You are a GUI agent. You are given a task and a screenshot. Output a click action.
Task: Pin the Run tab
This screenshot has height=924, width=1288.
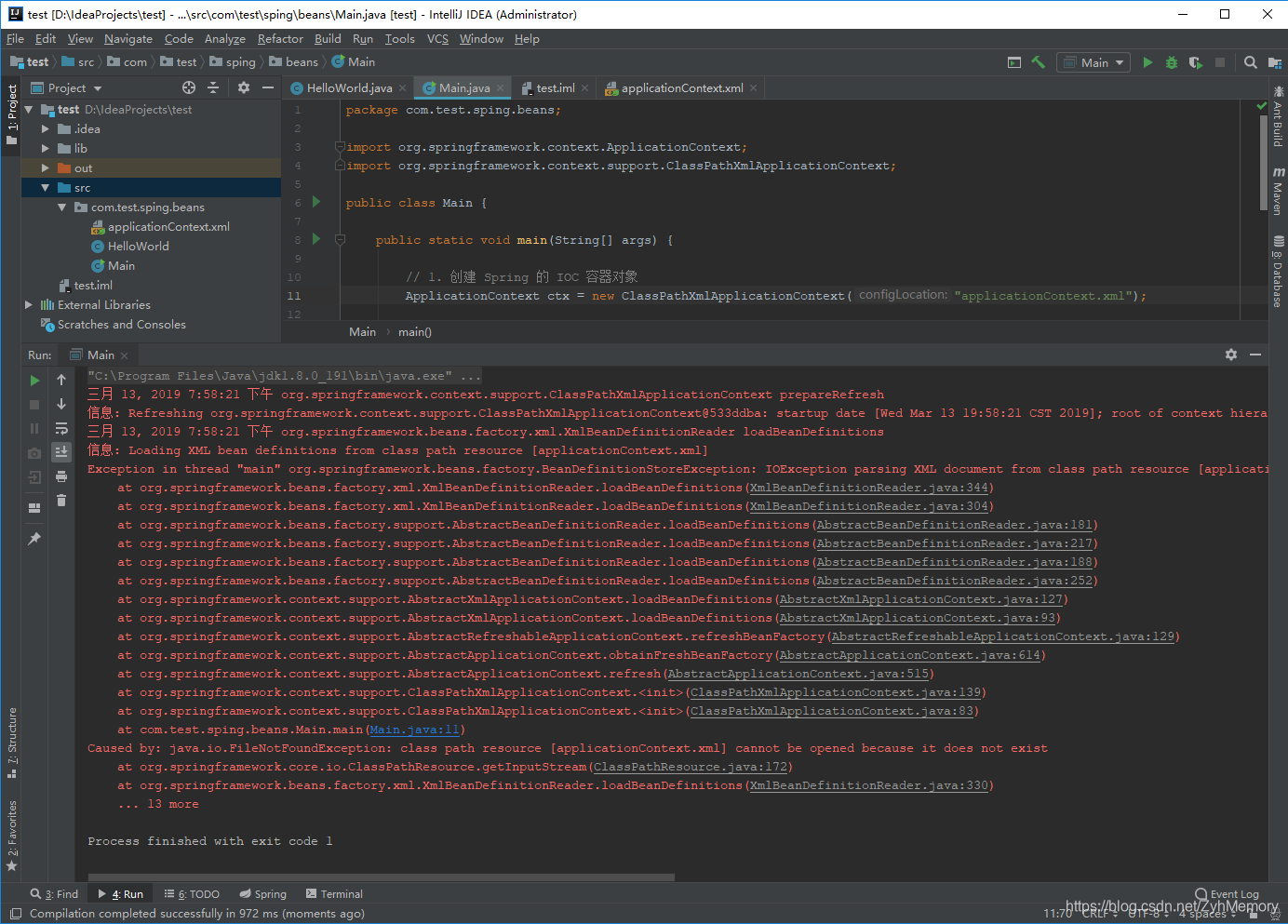tap(34, 539)
